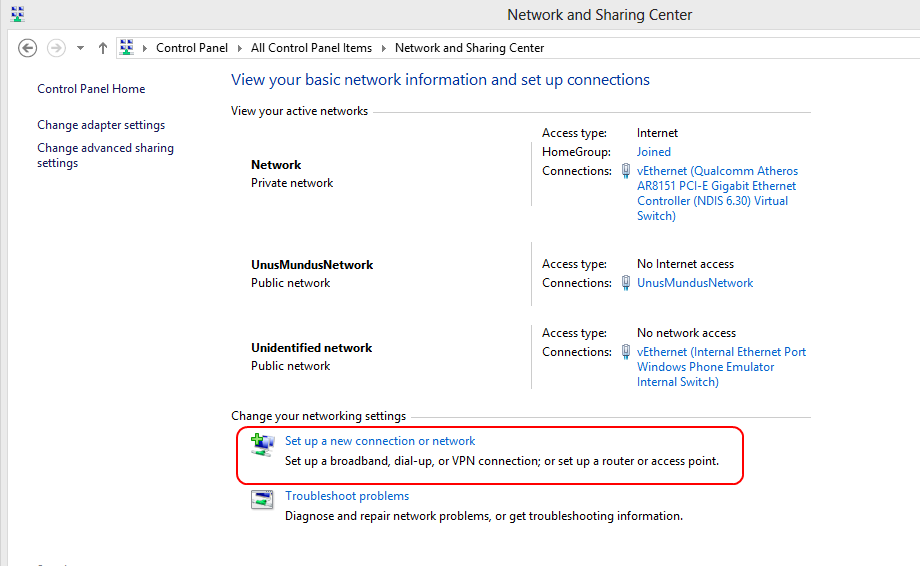Click the address bar network icon
Screen dimensions: 920x566
point(127,48)
